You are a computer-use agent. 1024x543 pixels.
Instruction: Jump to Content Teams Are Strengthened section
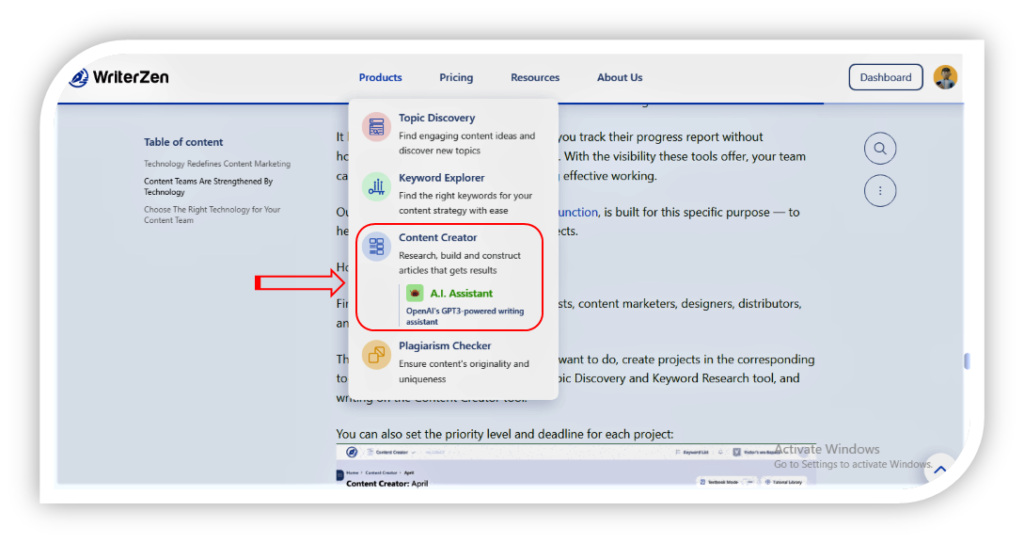(208, 186)
